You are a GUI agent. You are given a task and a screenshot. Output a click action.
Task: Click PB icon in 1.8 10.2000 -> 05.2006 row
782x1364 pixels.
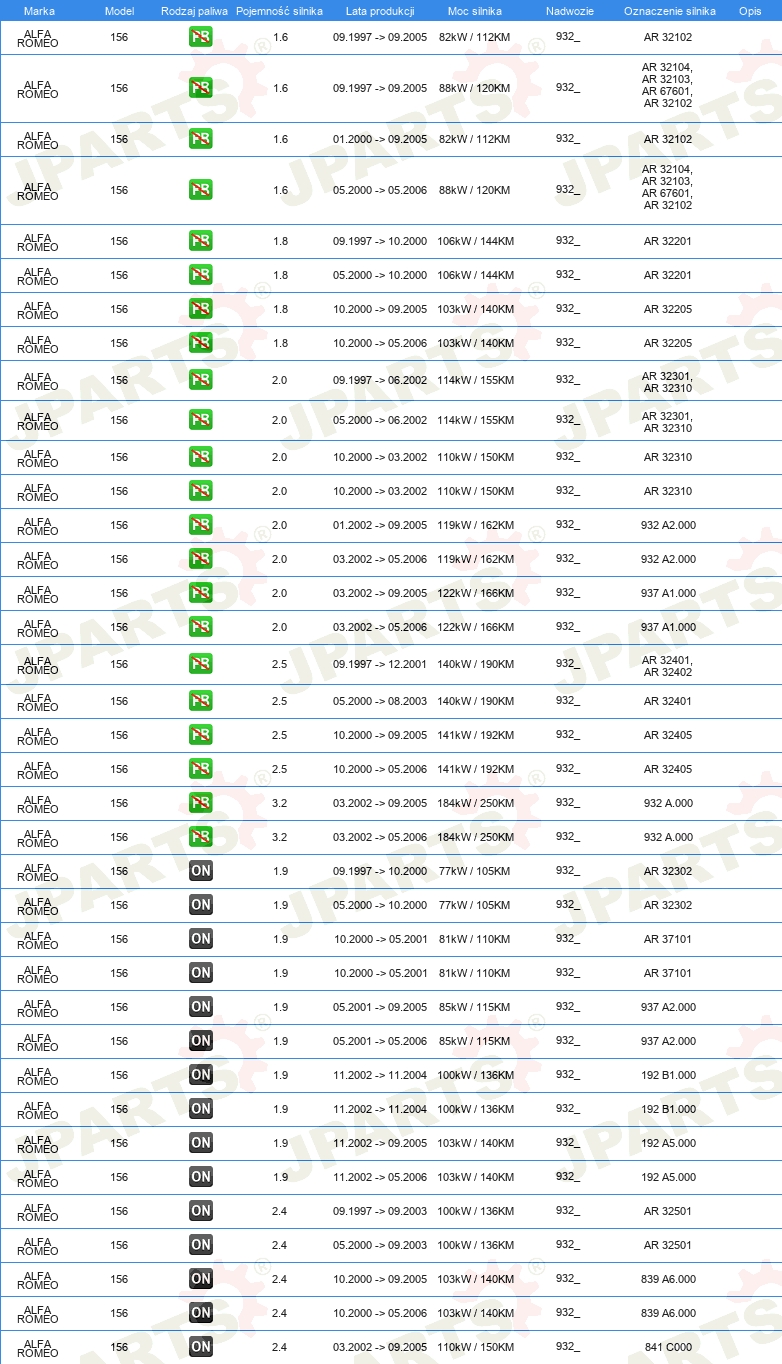pos(201,343)
